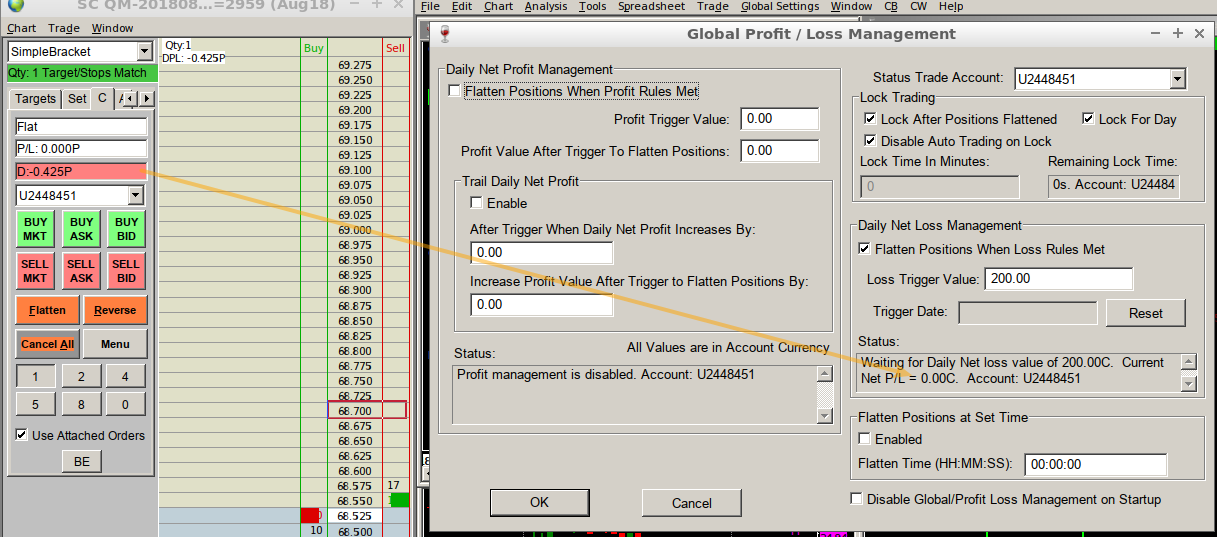Open the Edit menu in main window
Screen dimensions: 1217x537
(x=462, y=6)
